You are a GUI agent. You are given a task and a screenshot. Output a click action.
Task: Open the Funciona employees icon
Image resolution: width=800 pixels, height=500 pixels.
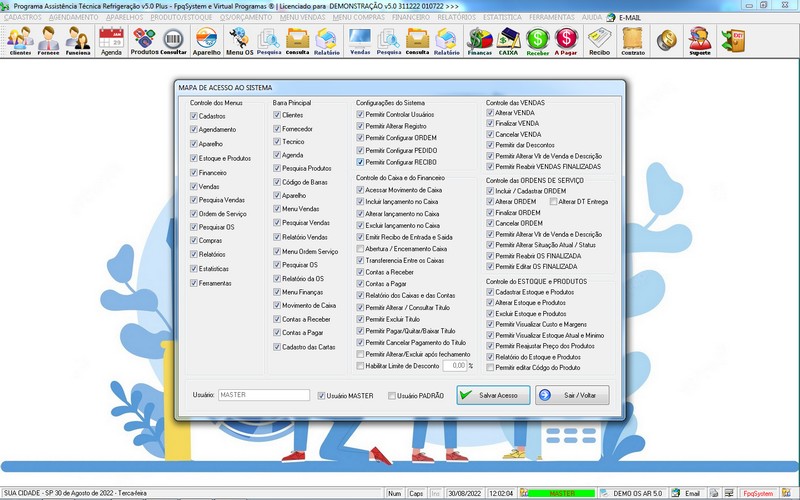coord(78,41)
